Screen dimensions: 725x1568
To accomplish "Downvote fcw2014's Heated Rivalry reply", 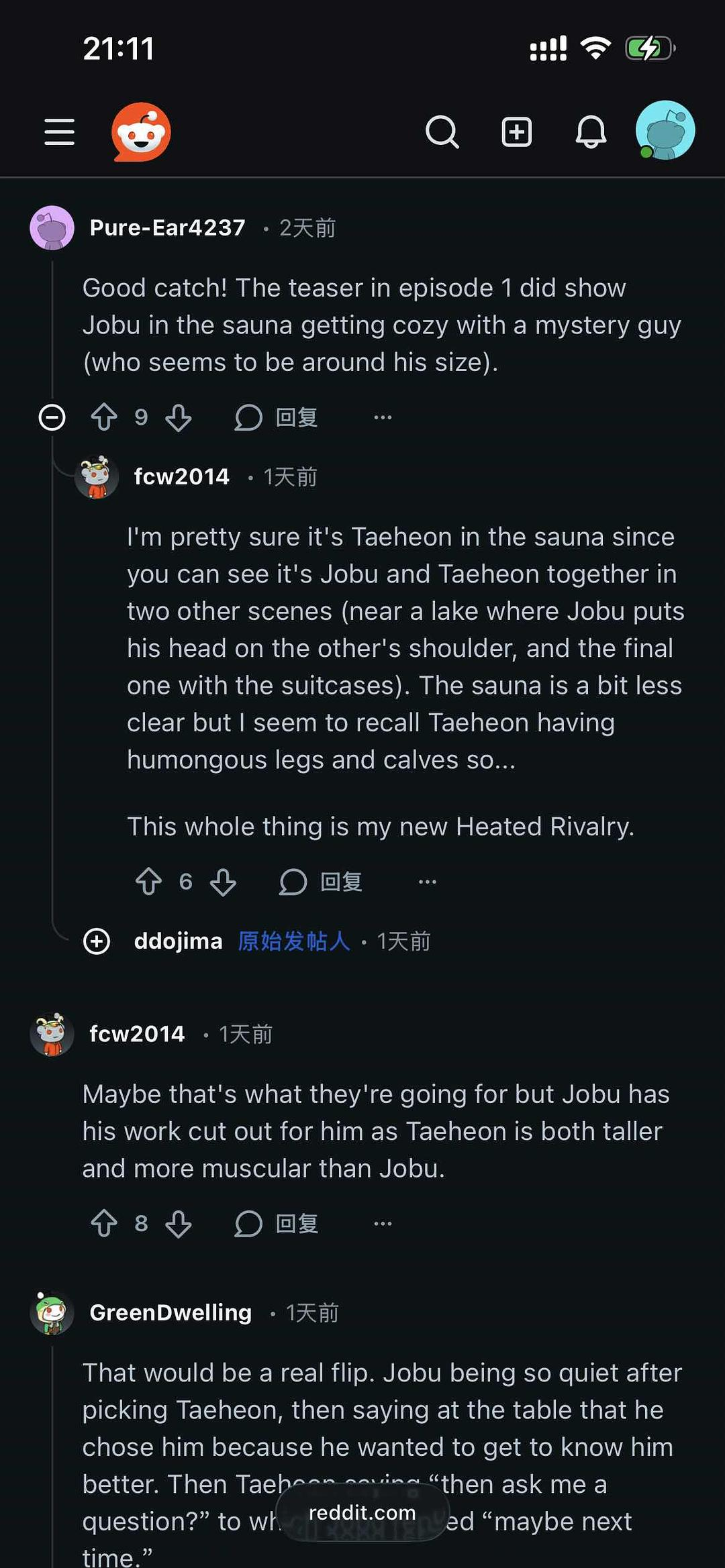I will (223, 882).
